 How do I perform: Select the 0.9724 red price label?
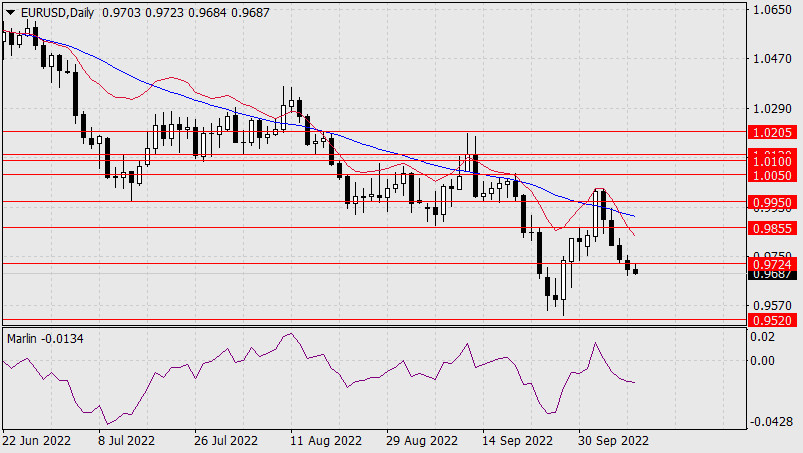(x=772, y=264)
